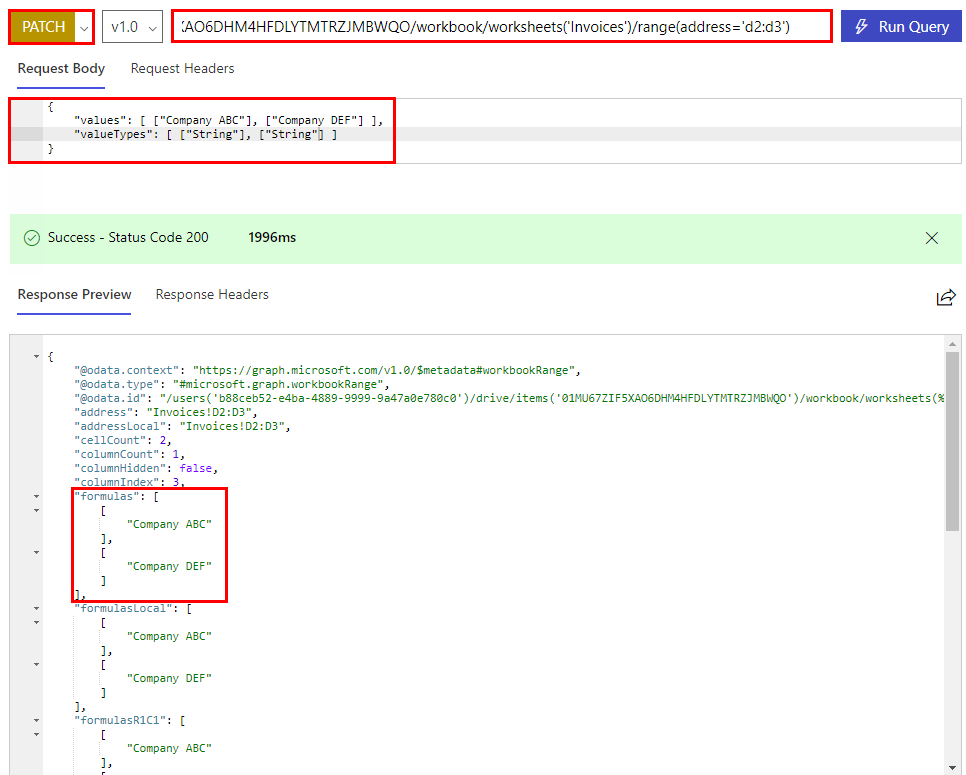Click the green success checkmark icon
Viewport: 966px width, 775px height.
[32, 238]
